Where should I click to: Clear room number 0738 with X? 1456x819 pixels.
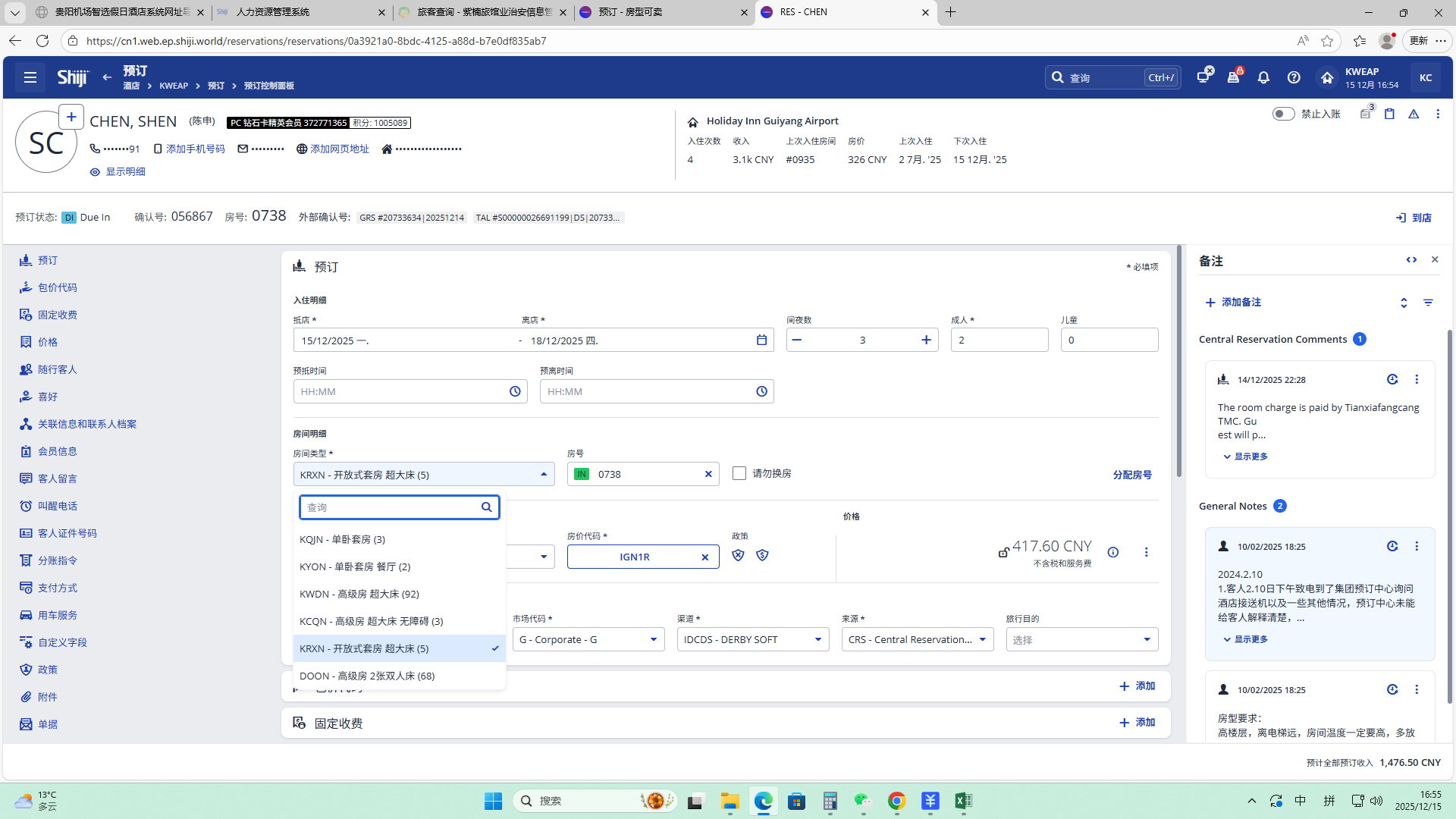[x=708, y=474]
